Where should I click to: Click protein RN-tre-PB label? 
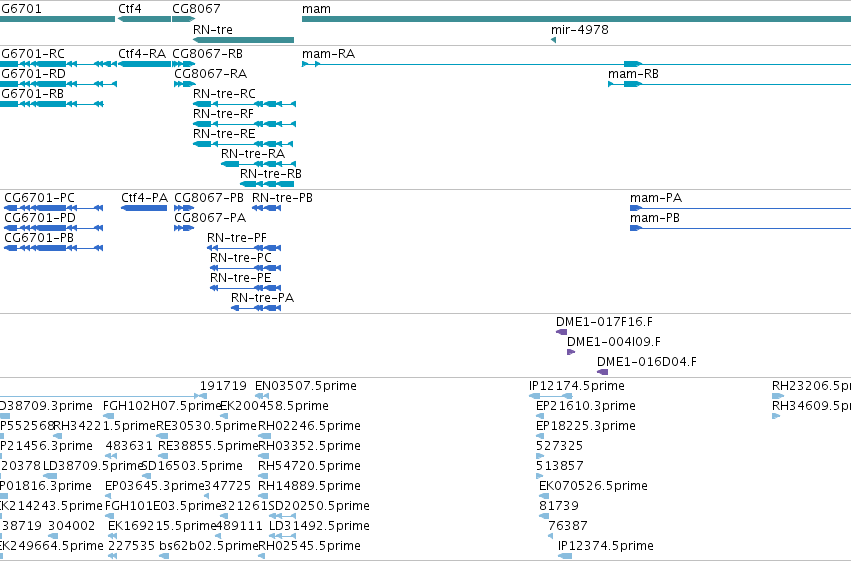(282, 198)
